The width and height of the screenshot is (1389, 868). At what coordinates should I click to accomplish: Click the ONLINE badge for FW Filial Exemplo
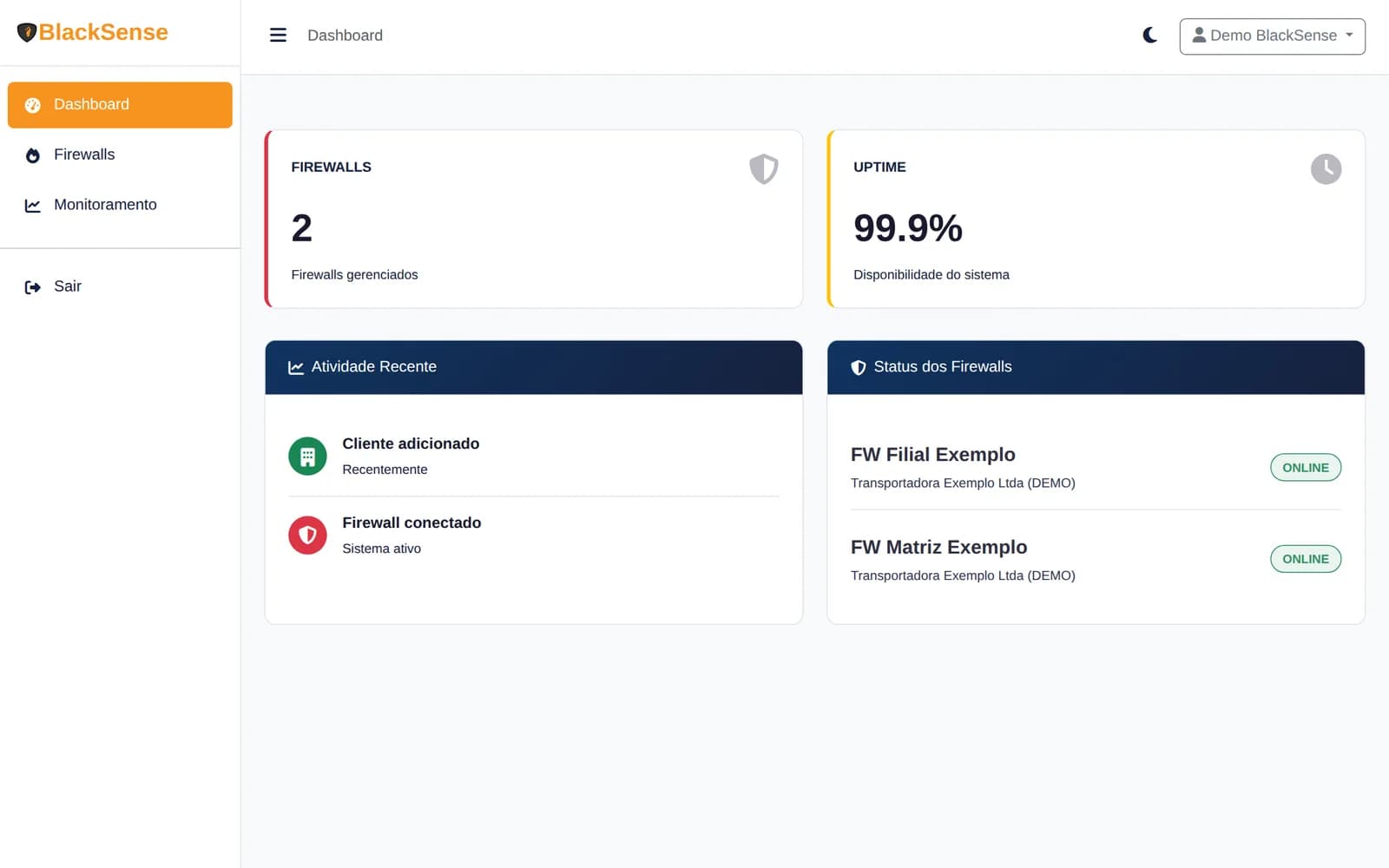coord(1306,467)
